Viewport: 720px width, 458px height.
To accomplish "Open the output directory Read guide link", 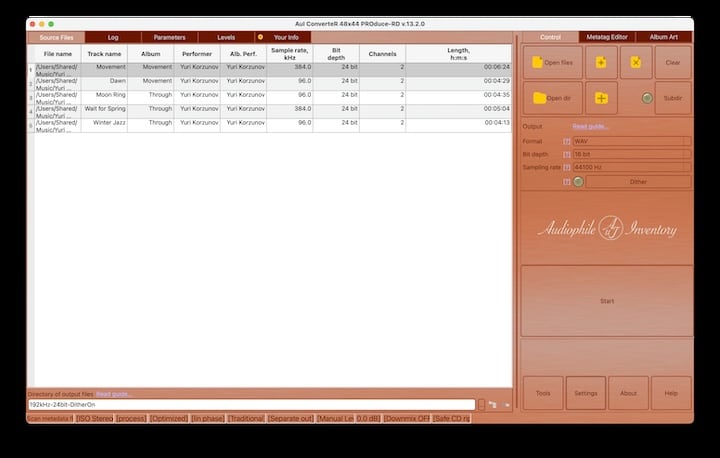I will tap(113, 394).
